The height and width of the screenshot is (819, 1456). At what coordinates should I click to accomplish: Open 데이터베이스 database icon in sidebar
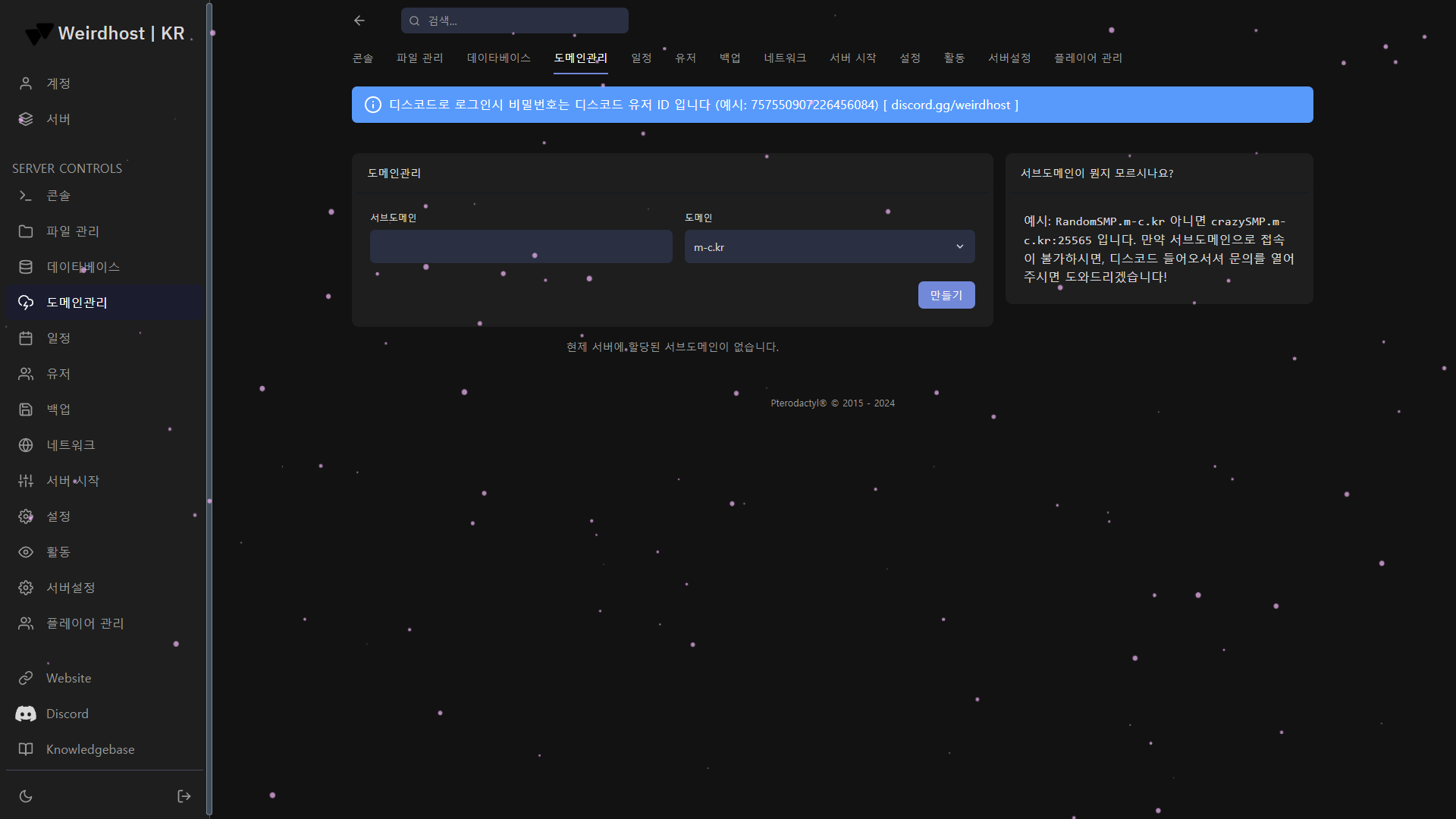[26, 267]
